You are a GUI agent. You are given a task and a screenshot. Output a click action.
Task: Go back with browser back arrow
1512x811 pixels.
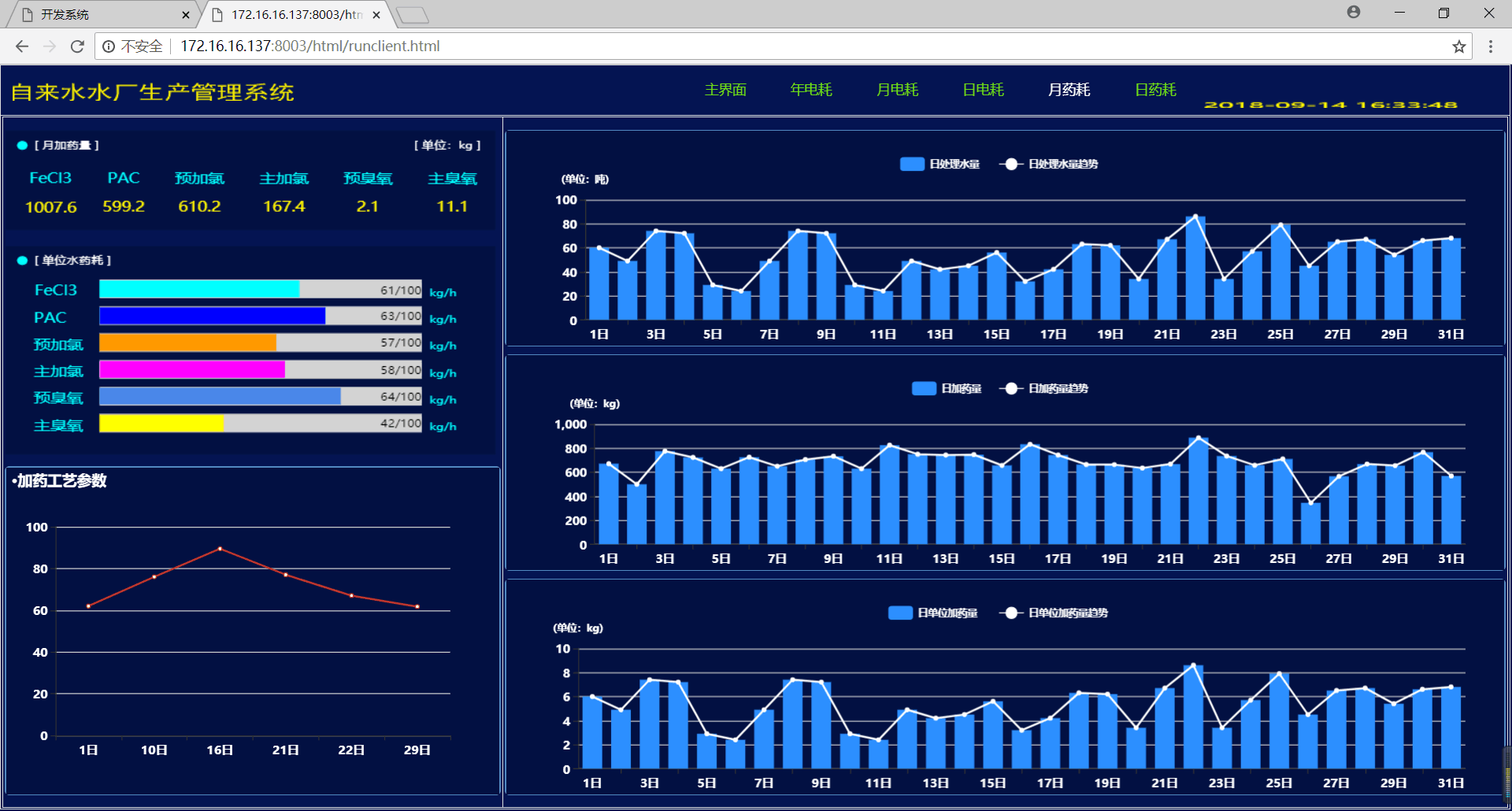(22, 46)
